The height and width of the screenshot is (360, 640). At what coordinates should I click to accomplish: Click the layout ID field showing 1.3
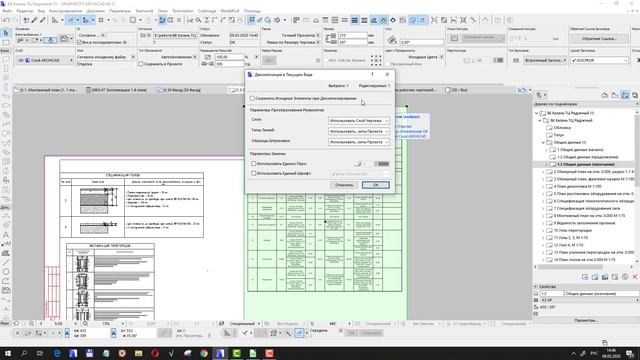(x=551, y=293)
